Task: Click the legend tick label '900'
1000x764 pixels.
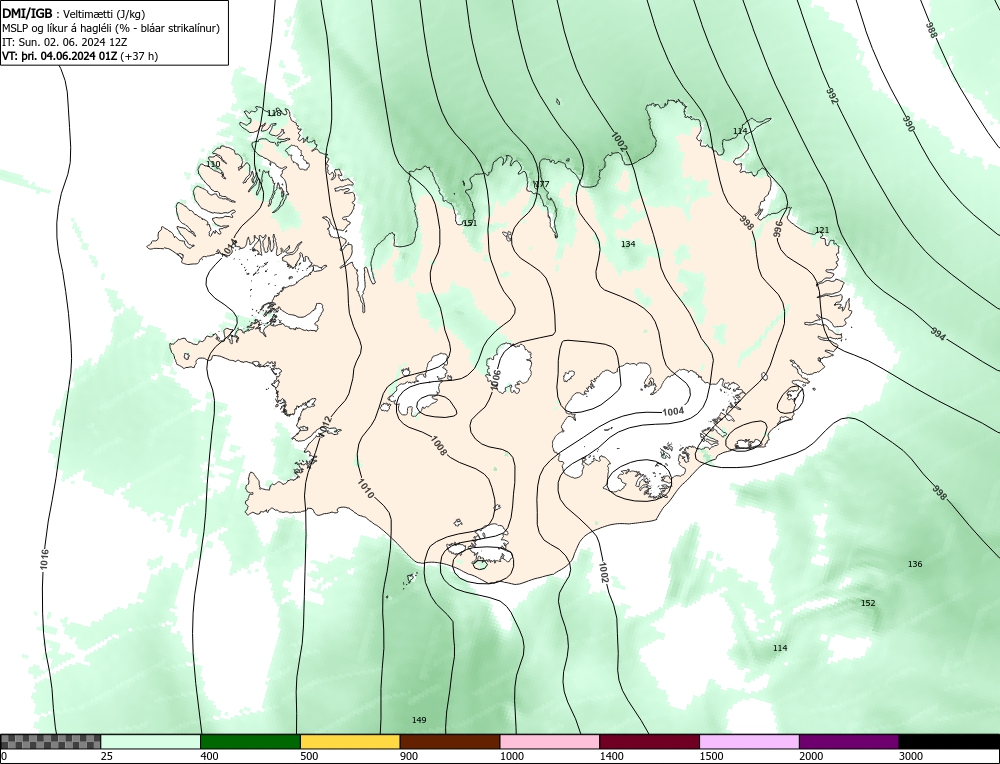Action: click(409, 756)
